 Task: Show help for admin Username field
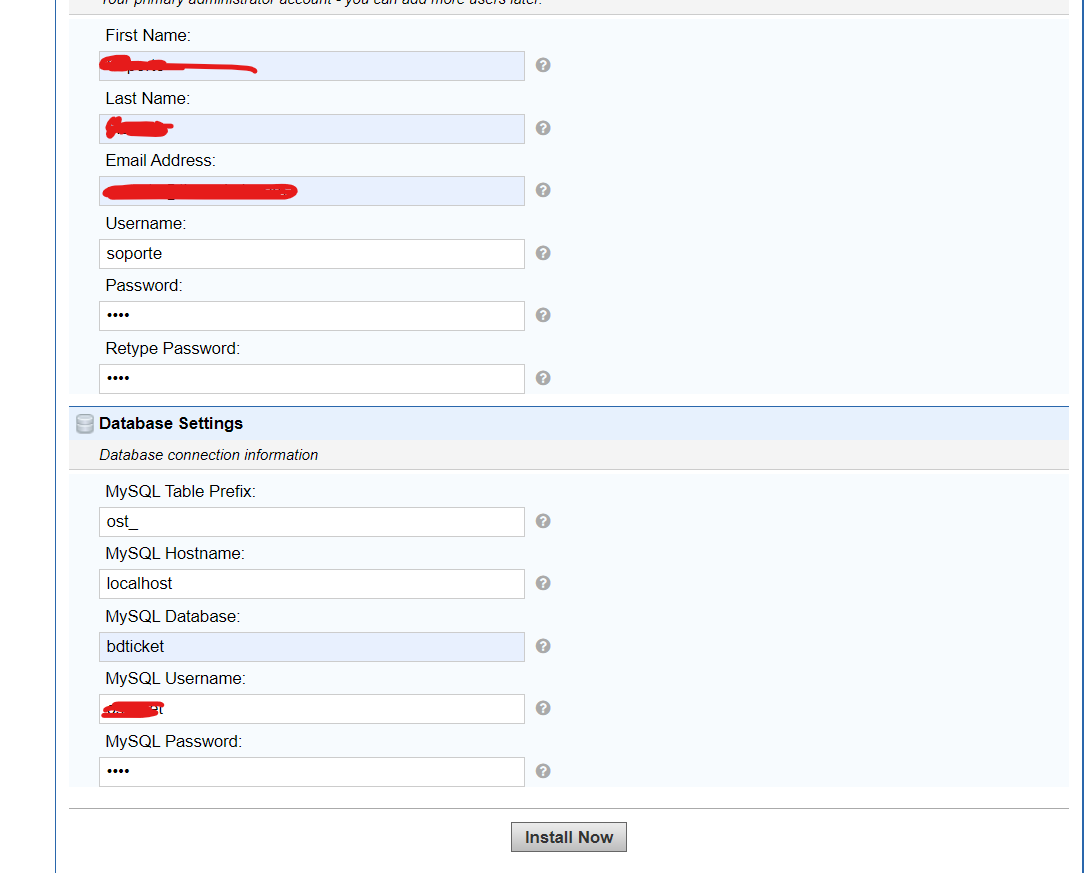543,253
